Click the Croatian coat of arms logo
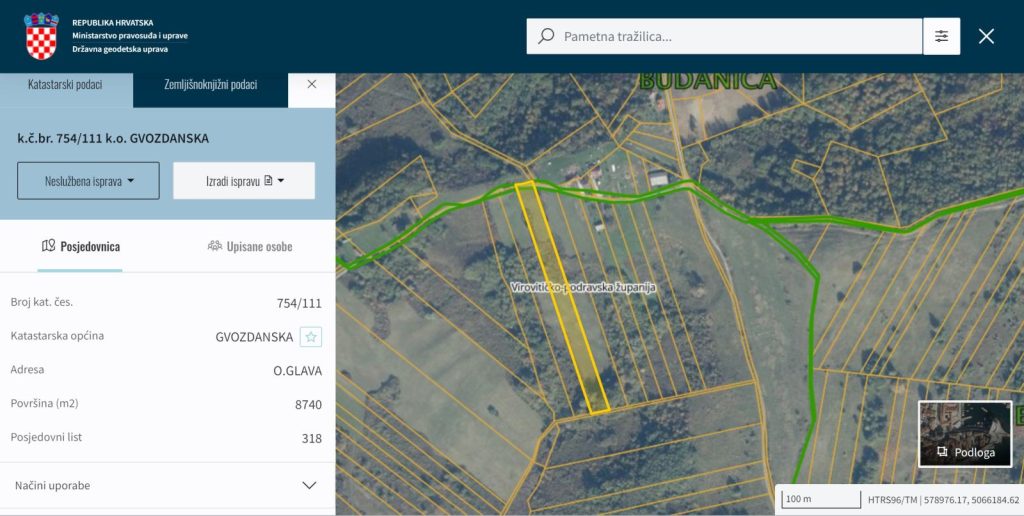 [x=41, y=36]
